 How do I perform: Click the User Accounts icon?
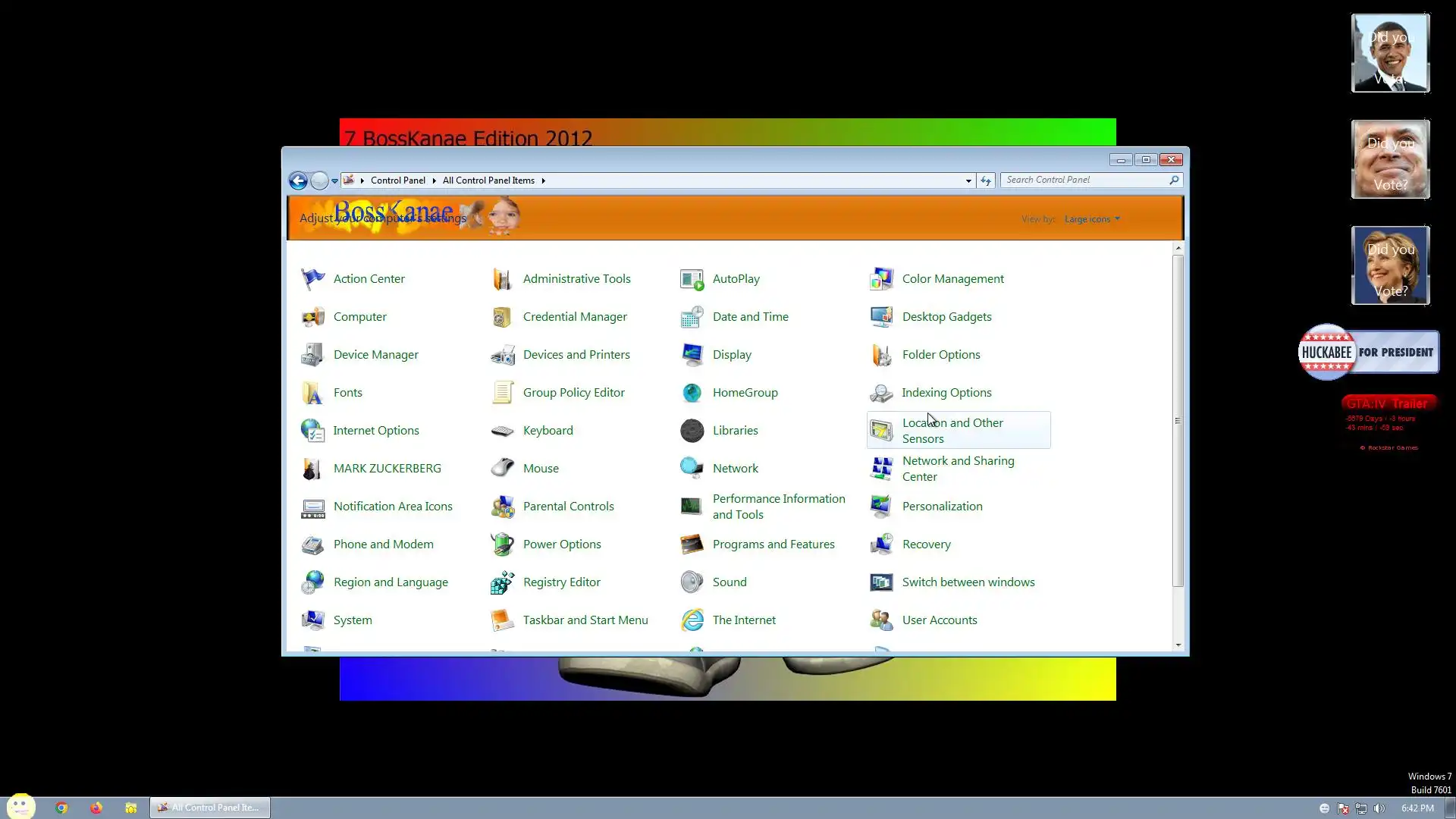coord(881,620)
